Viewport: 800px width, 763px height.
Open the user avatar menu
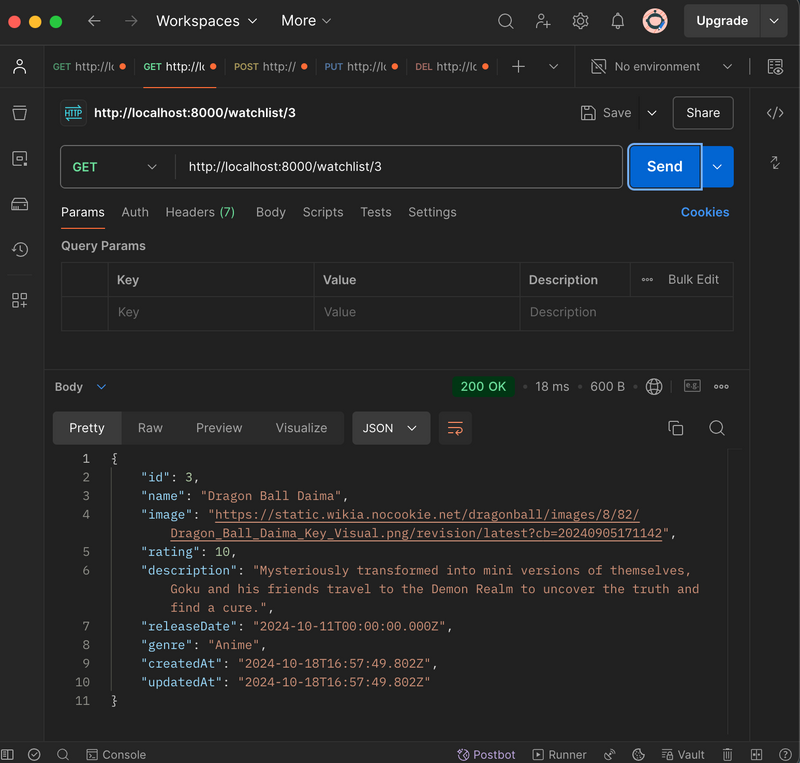tap(655, 21)
